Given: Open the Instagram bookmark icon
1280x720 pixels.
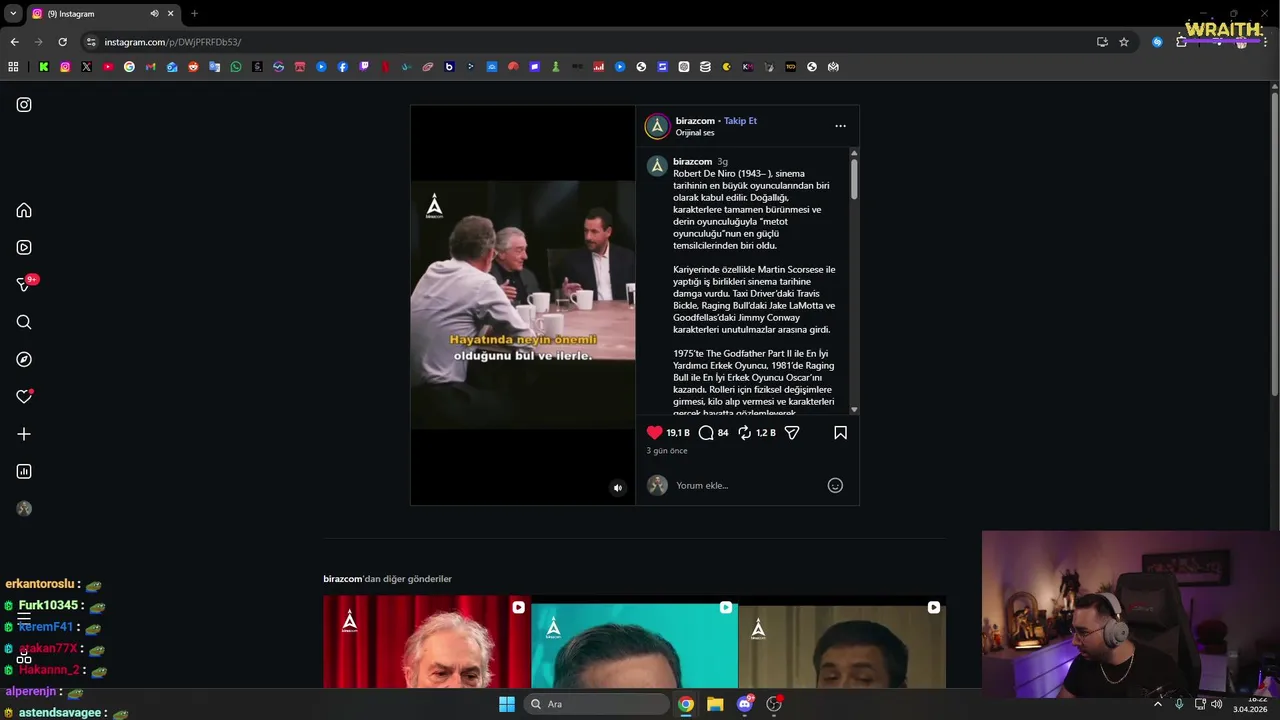Looking at the screenshot, I should click(65, 67).
